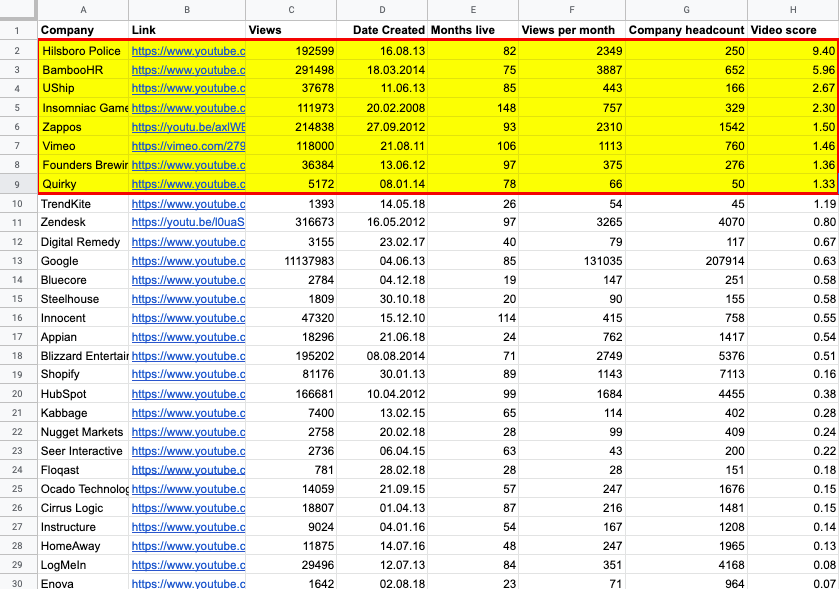Open Google row YouTube link
The height and width of the screenshot is (589, 839).
point(188,261)
